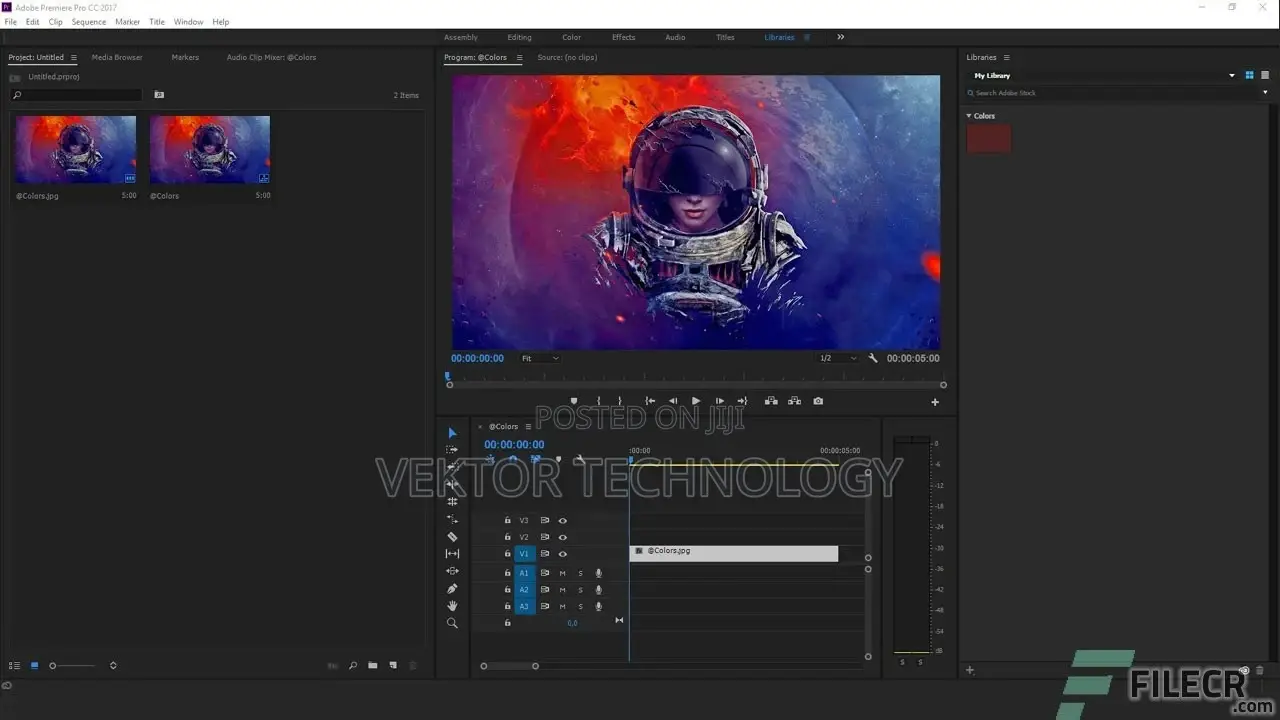Hide track V2 with eye toggle
The image size is (1280, 720).
point(563,537)
